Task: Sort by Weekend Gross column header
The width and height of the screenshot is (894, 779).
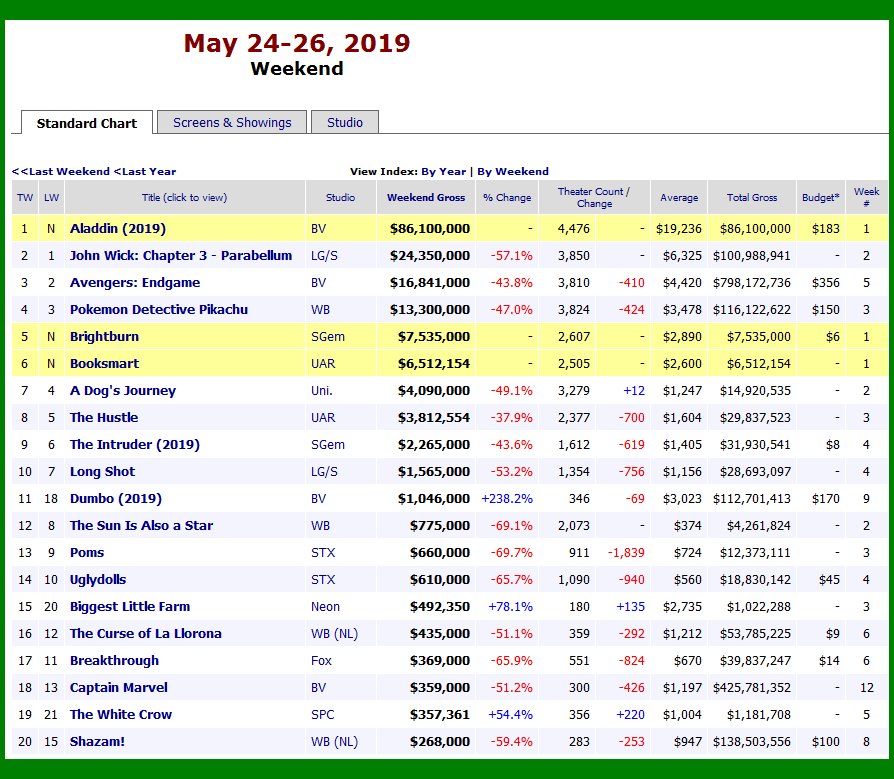Action: coord(426,198)
